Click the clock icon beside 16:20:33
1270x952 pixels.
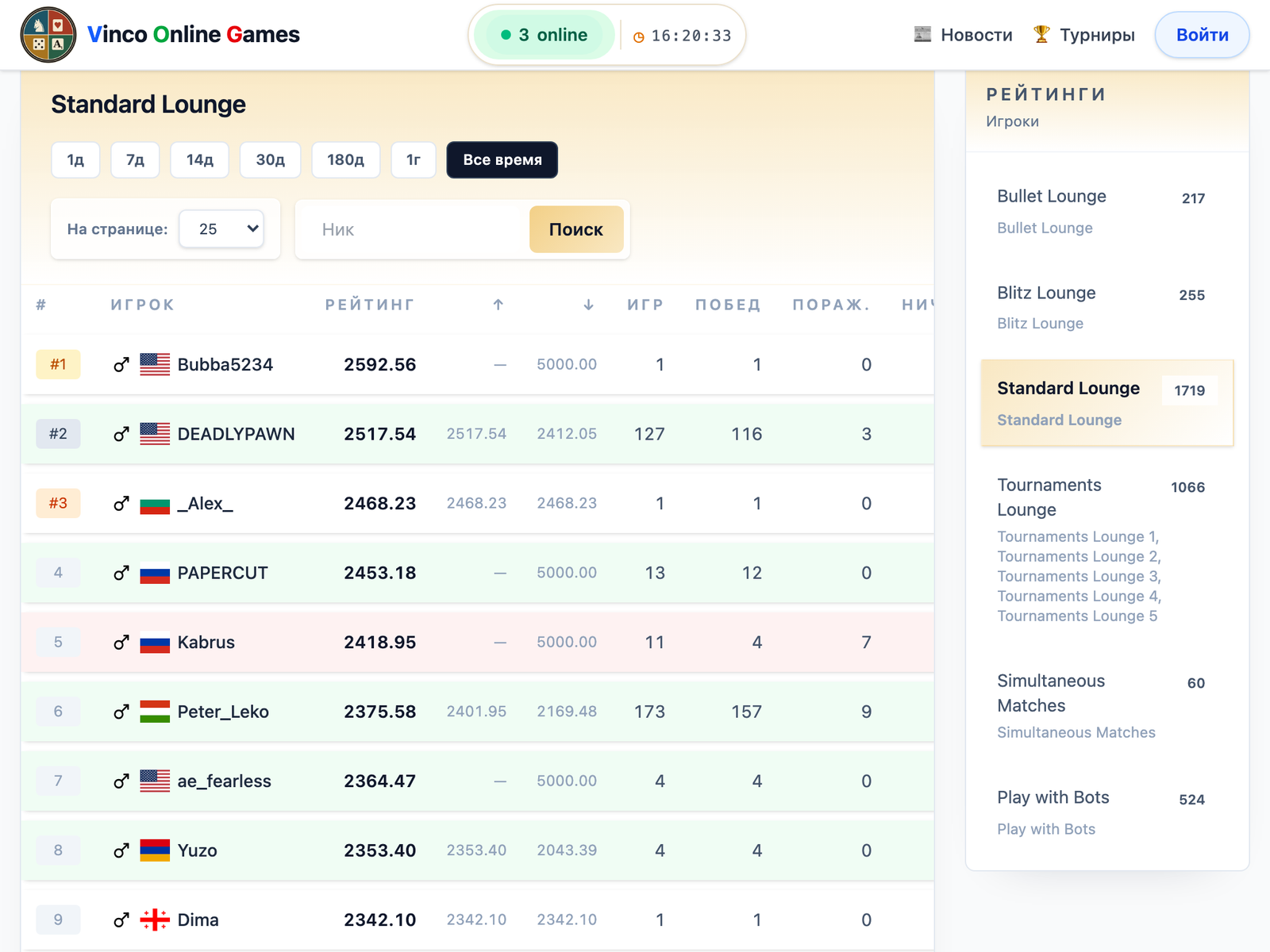[638, 36]
